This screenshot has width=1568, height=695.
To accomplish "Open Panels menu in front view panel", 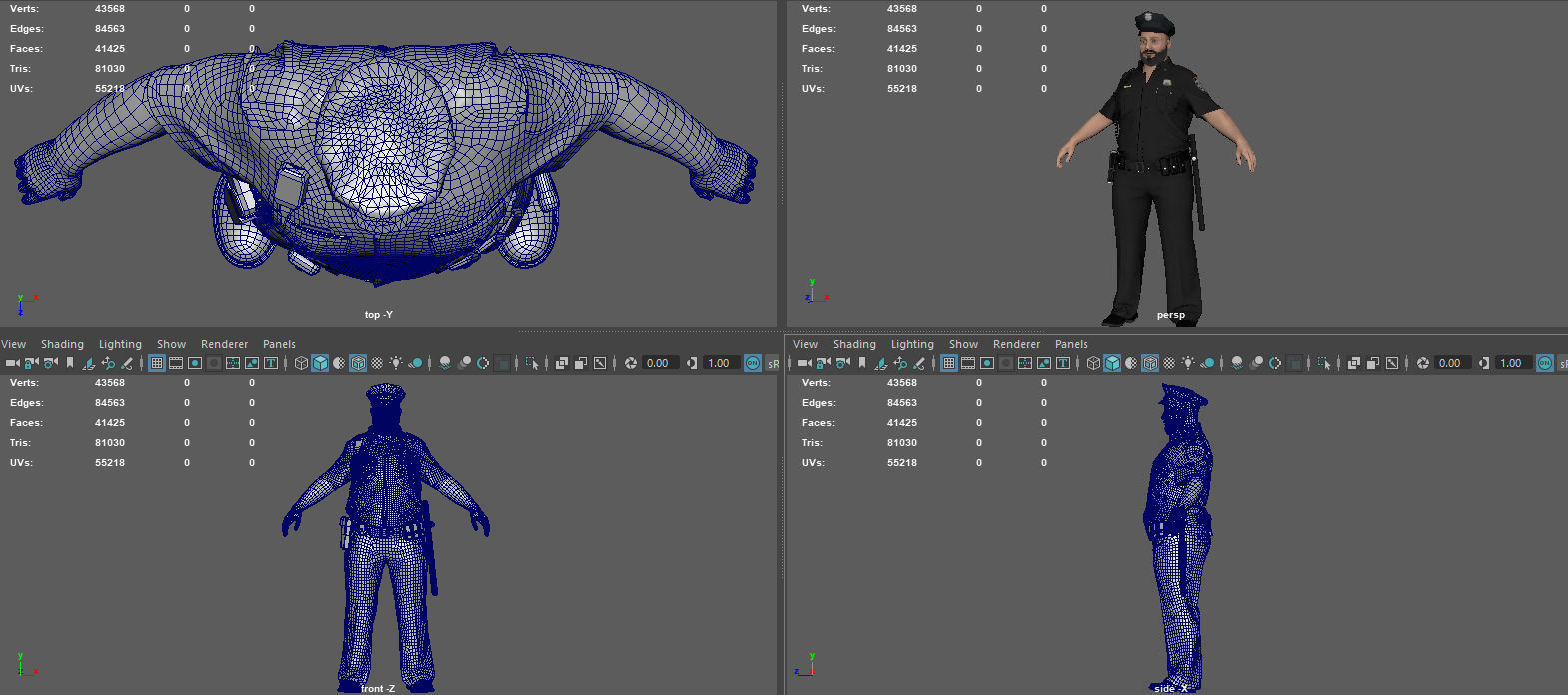I will point(279,344).
